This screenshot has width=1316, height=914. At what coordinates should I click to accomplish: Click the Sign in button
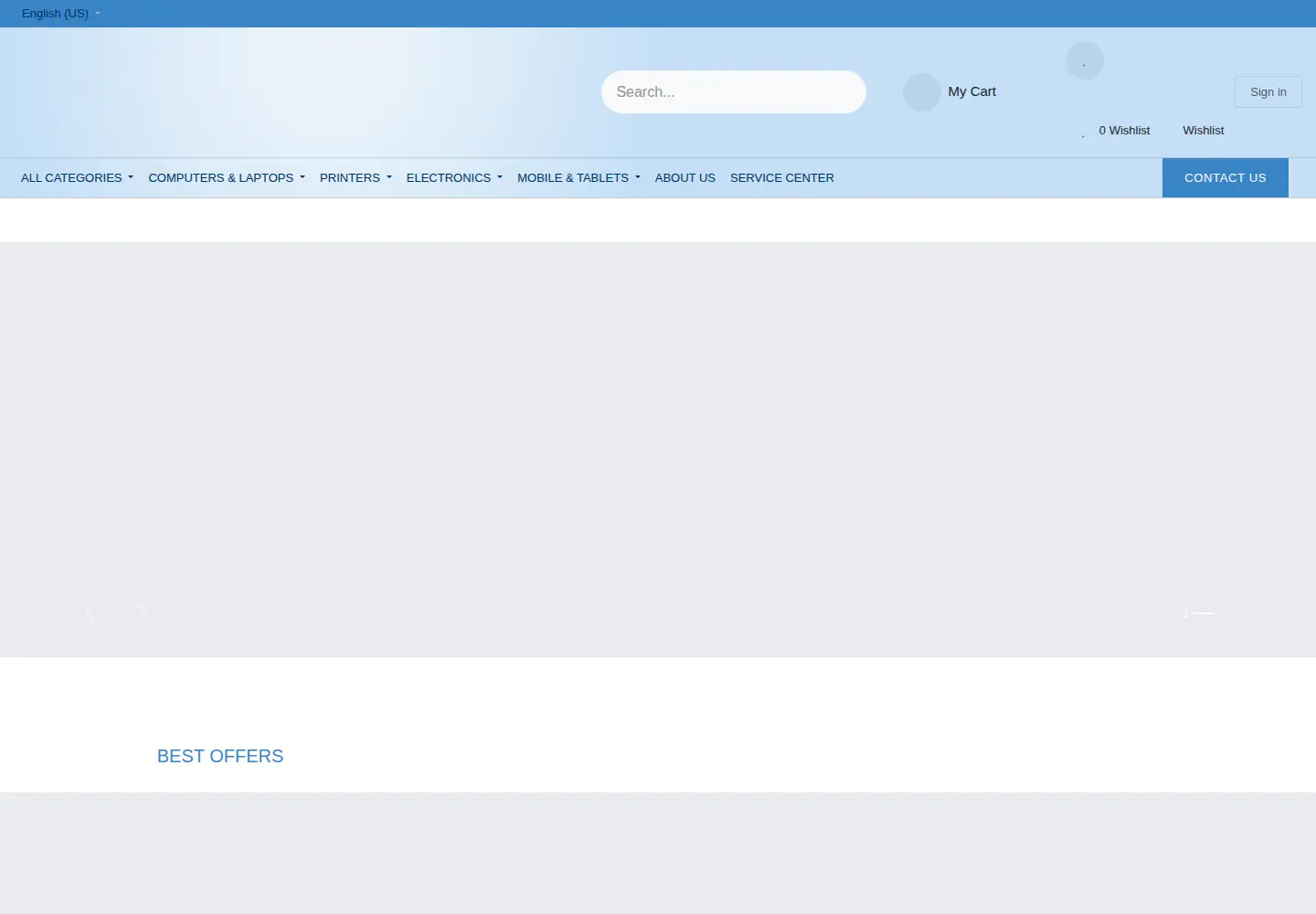1268,91
